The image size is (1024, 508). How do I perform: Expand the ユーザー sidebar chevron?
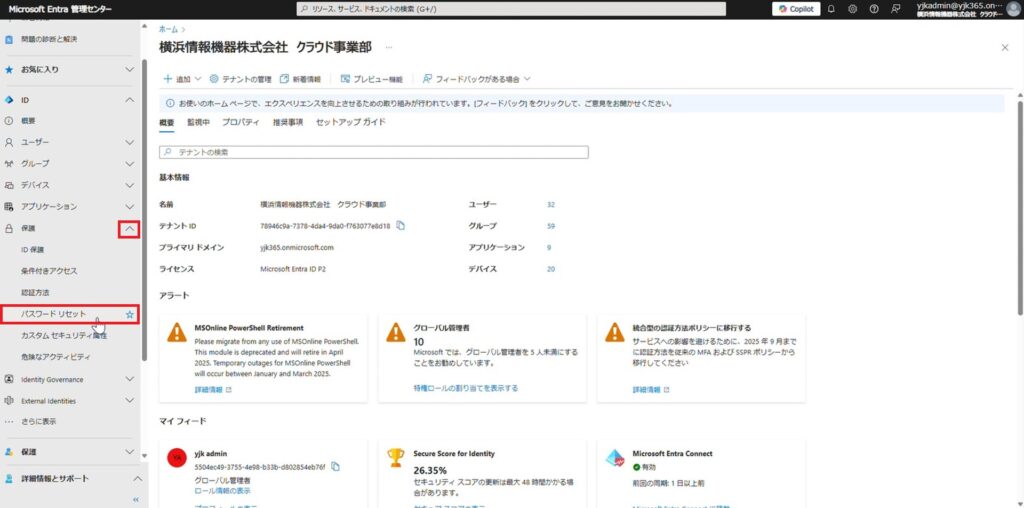click(x=129, y=142)
